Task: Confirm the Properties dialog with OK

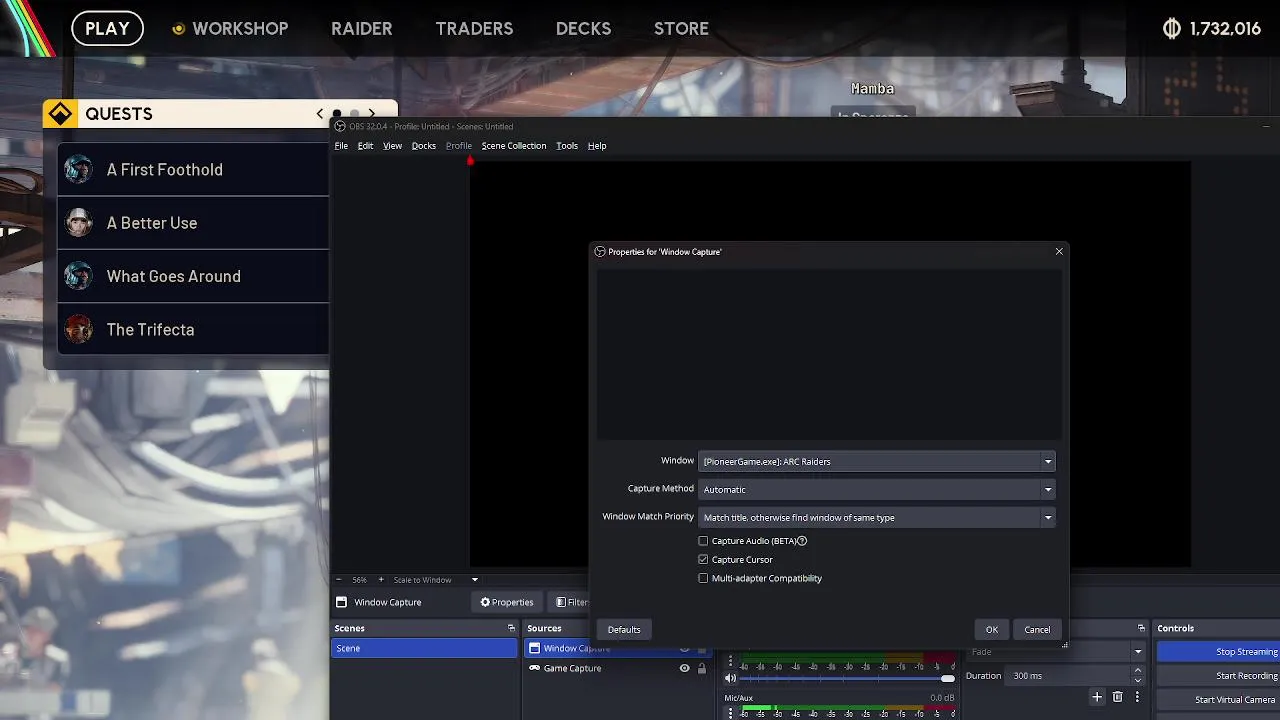Action: pyautogui.click(x=992, y=629)
